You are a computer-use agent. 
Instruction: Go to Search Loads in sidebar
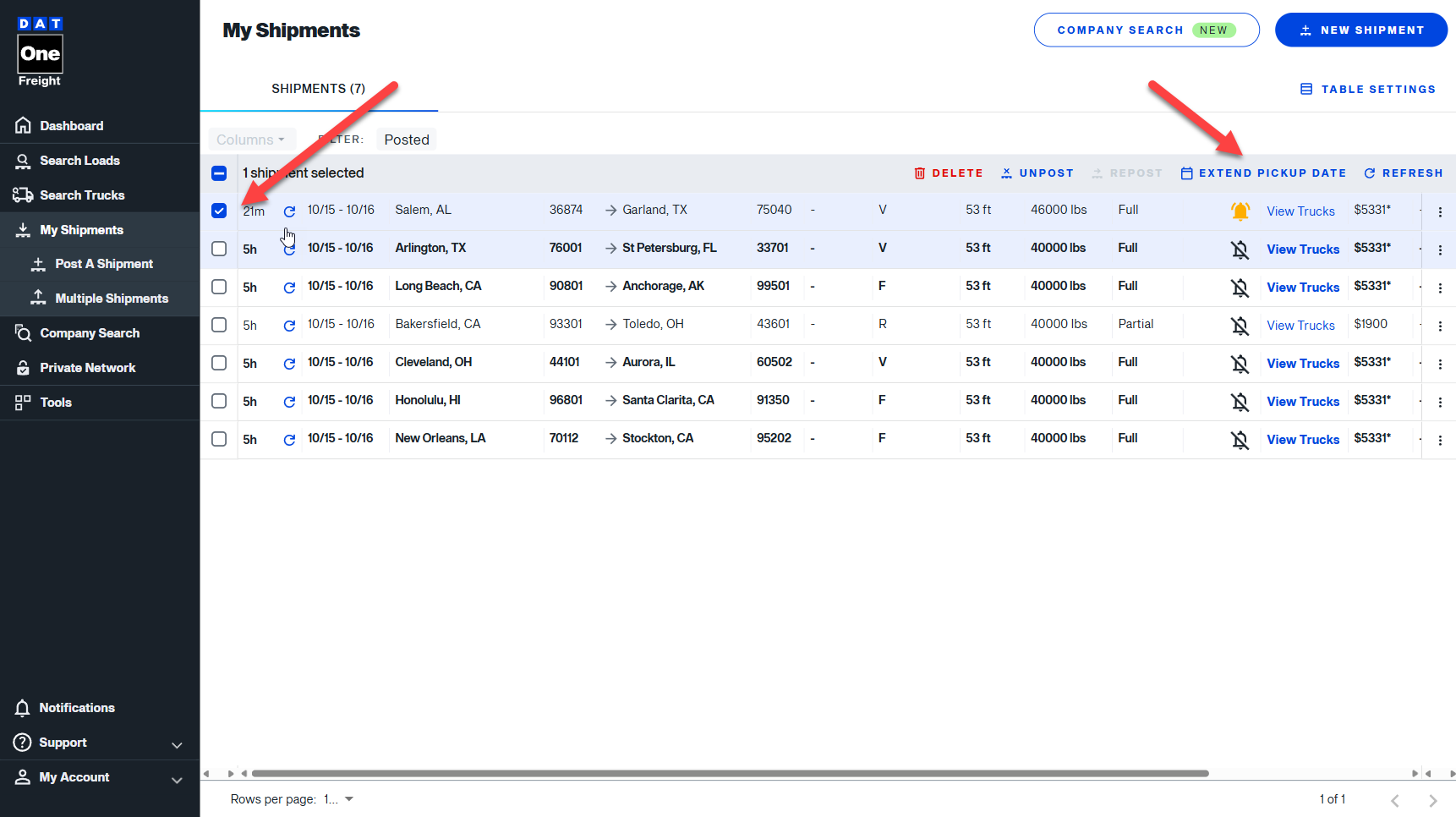[x=79, y=161]
